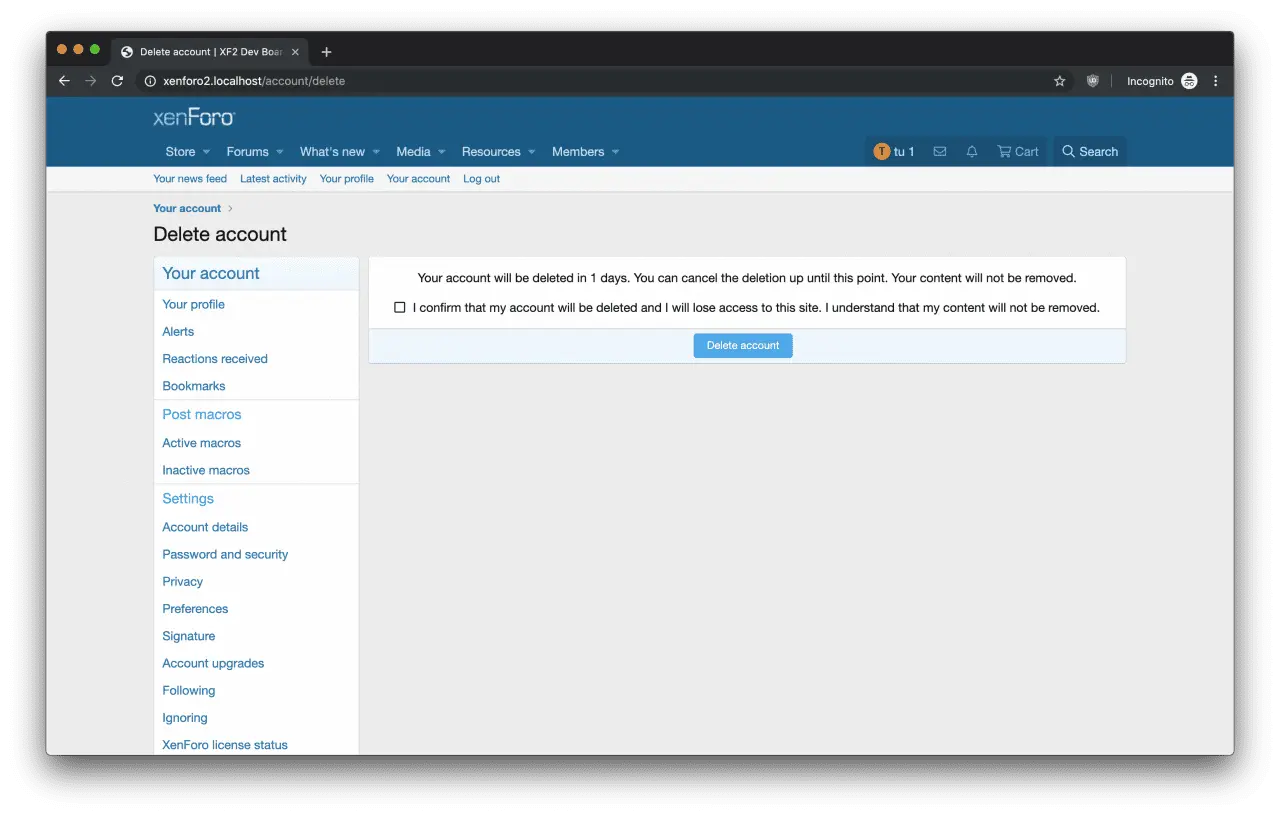
Task: Open the alerts bell icon
Action: [x=971, y=152]
